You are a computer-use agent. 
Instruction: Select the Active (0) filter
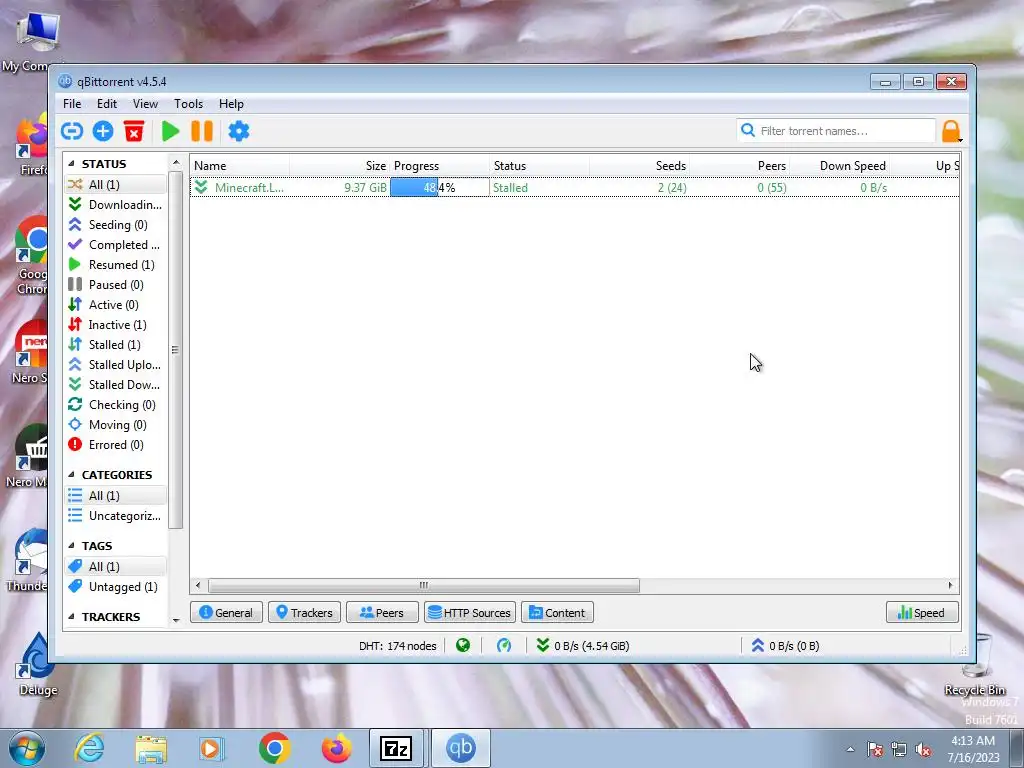tap(115, 305)
